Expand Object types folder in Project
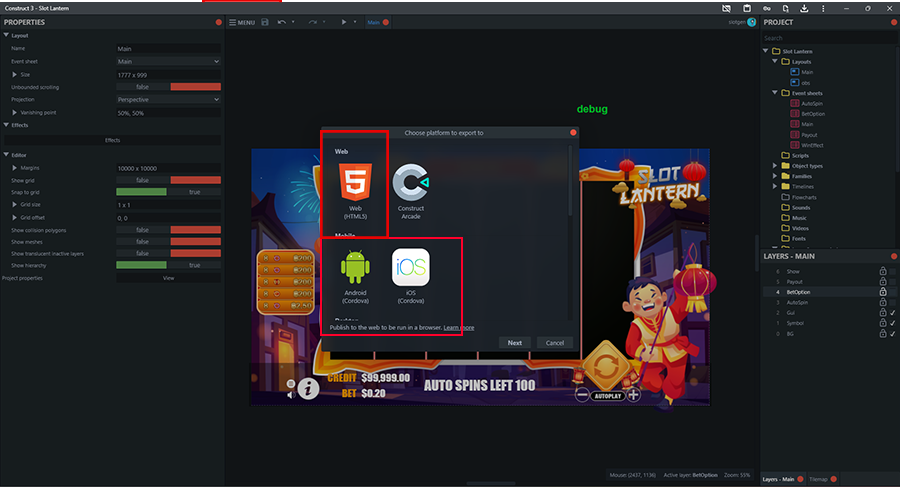 775,166
